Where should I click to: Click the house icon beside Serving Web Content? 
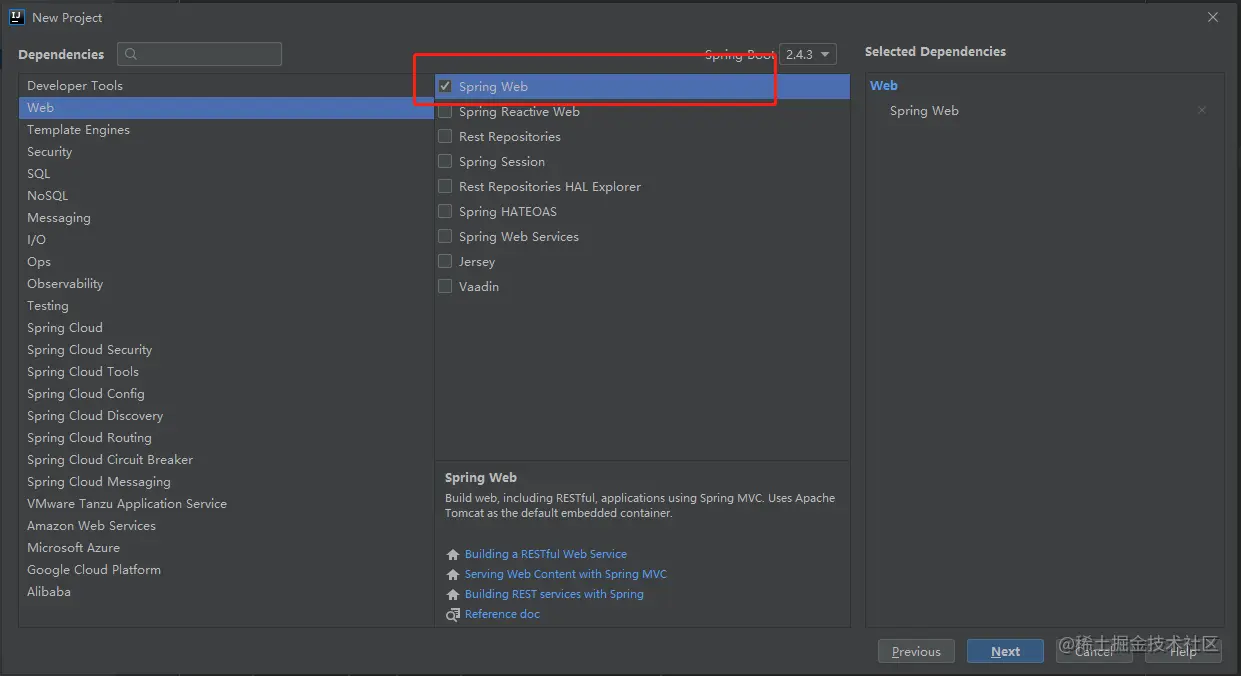tap(453, 574)
